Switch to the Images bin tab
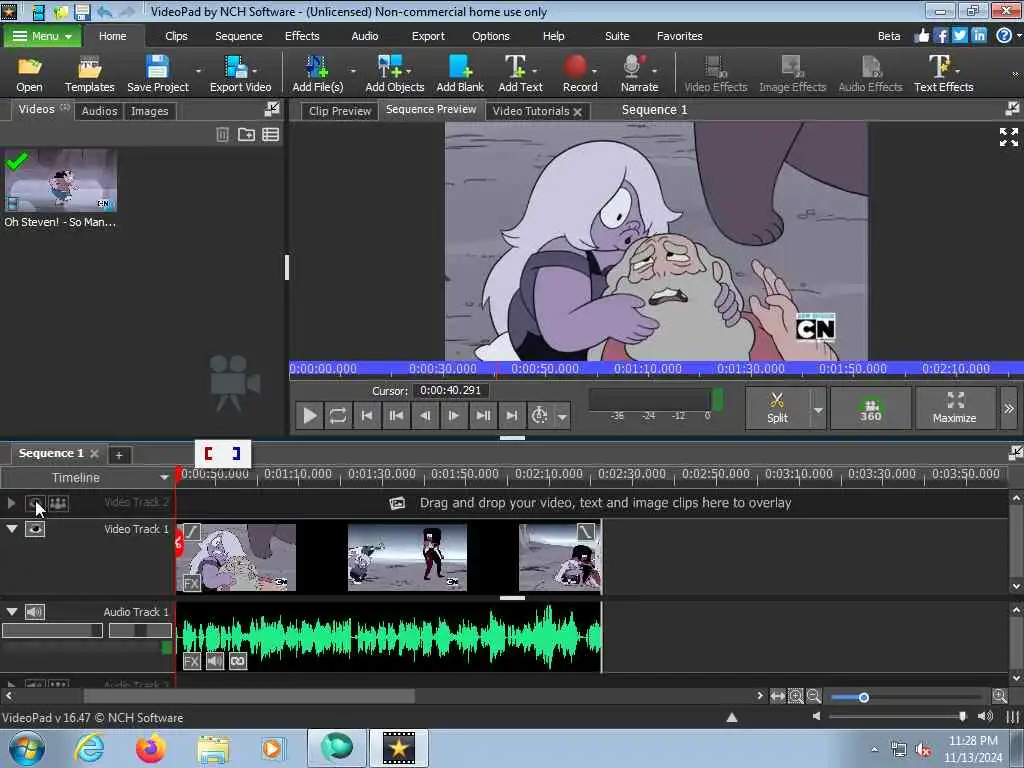This screenshot has width=1024, height=768. tap(150, 111)
